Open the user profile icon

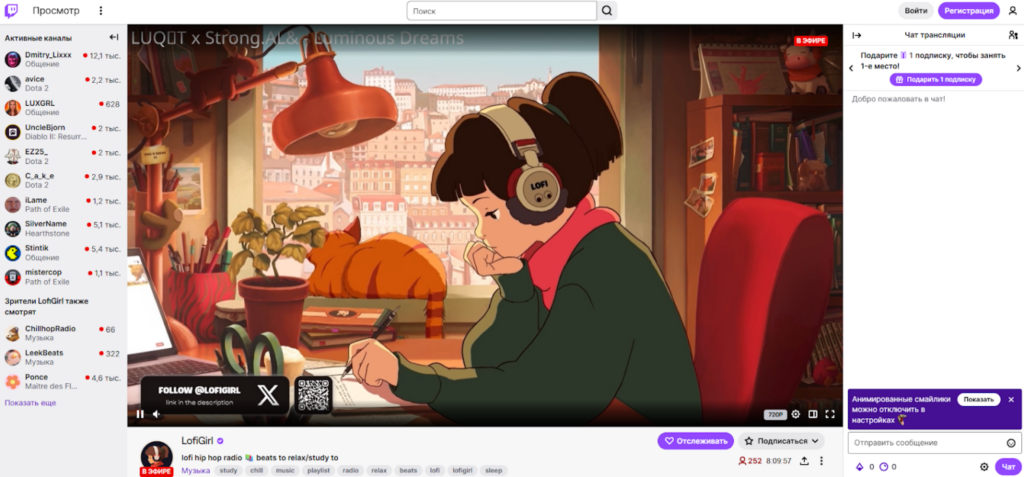pyautogui.click(x=1012, y=10)
